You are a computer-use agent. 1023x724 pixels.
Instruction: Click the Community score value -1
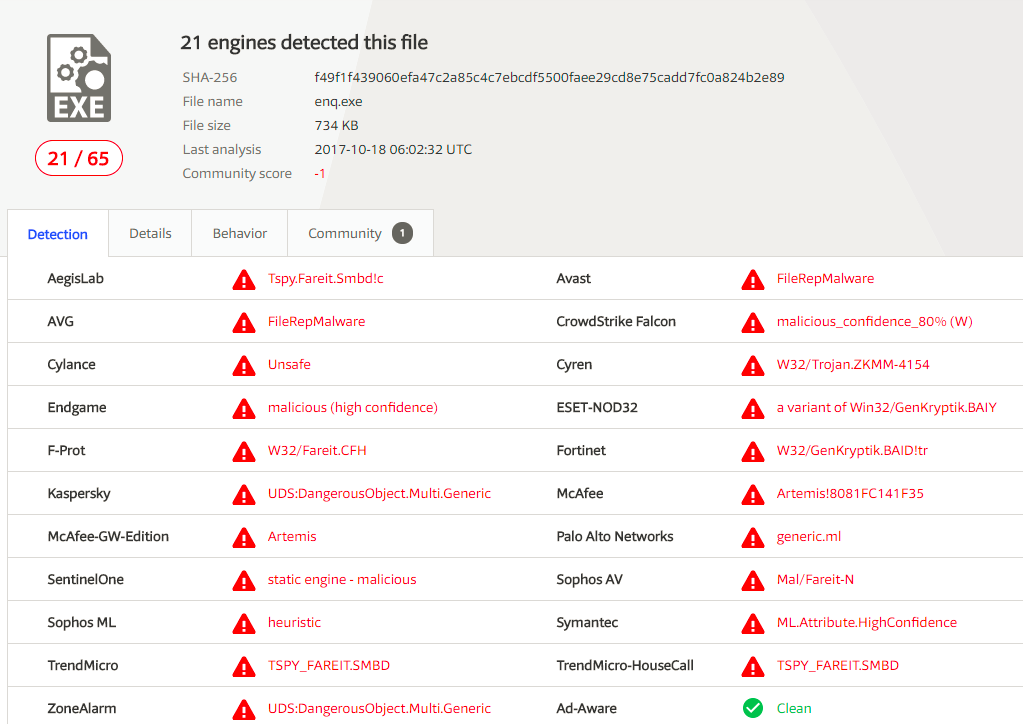coord(320,173)
